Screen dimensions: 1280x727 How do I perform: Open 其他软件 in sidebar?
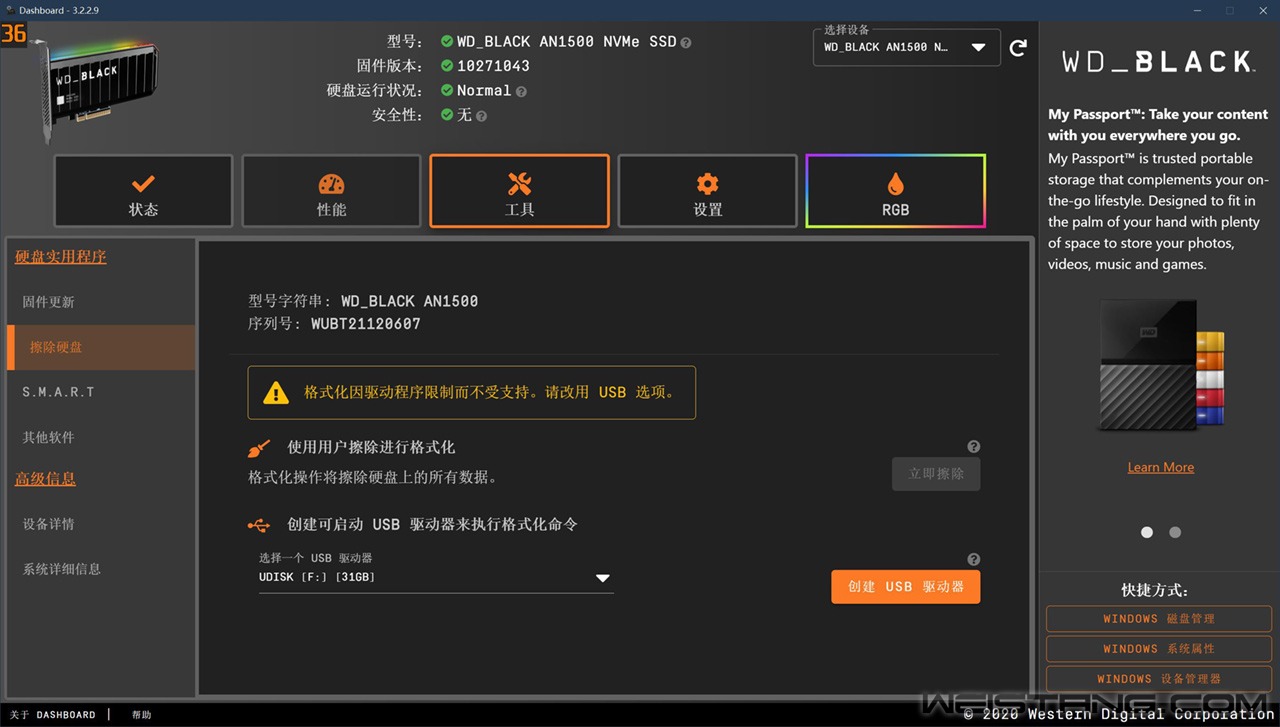pos(101,437)
